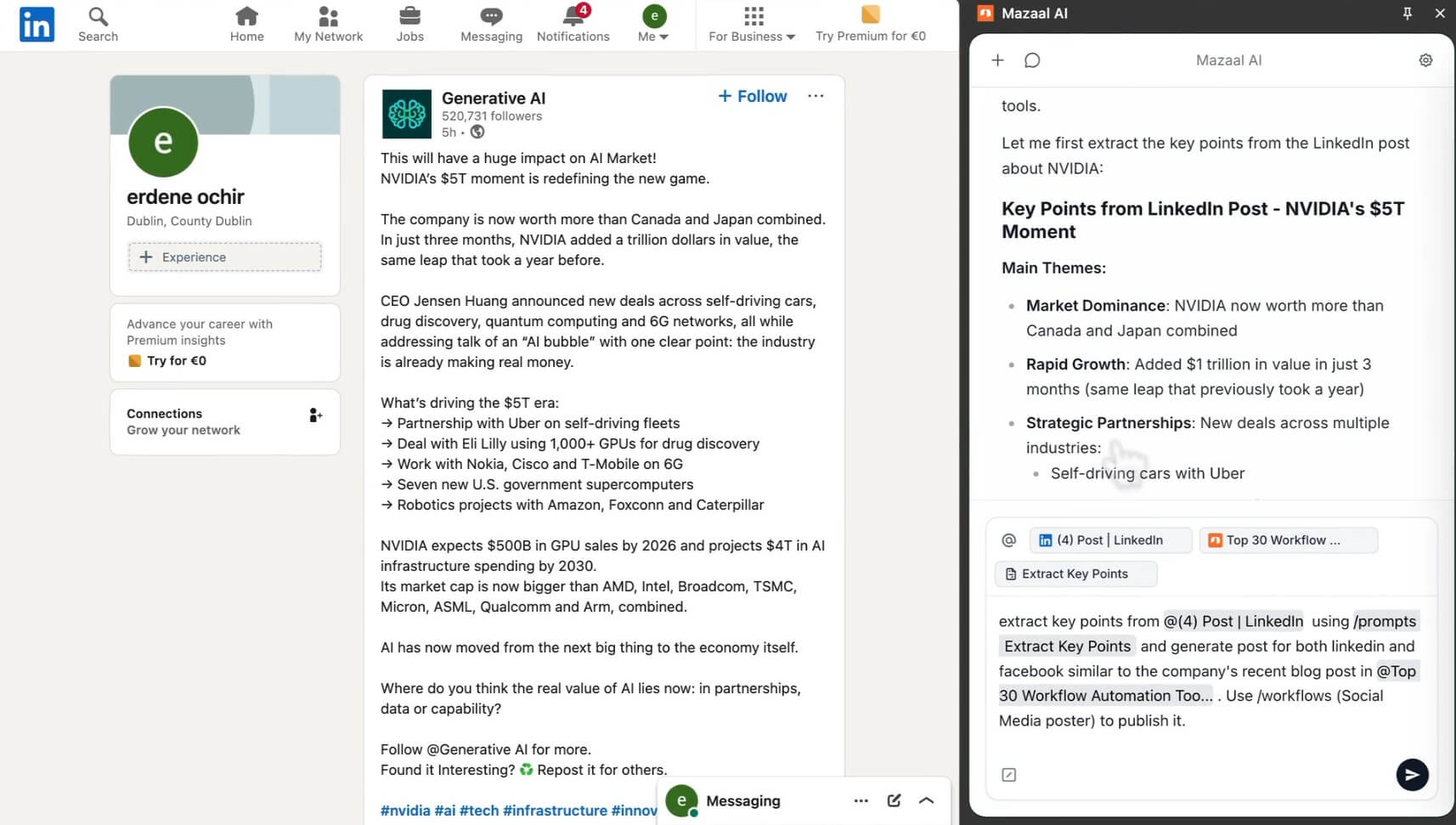Viewport: 1456px width, 825px height.
Task: Select the Top 30 Workflow chip
Action: point(1288,540)
